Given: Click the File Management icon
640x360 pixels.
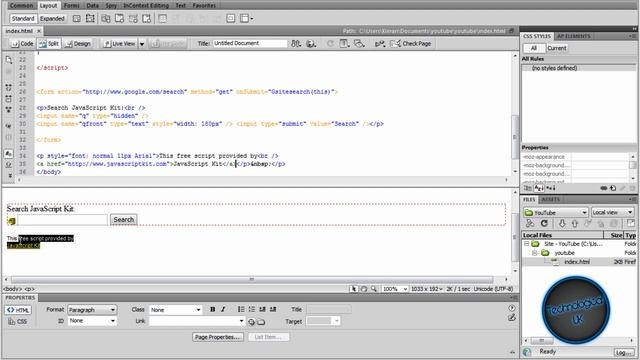Looking at the screenshot, I should click(296, 43).
